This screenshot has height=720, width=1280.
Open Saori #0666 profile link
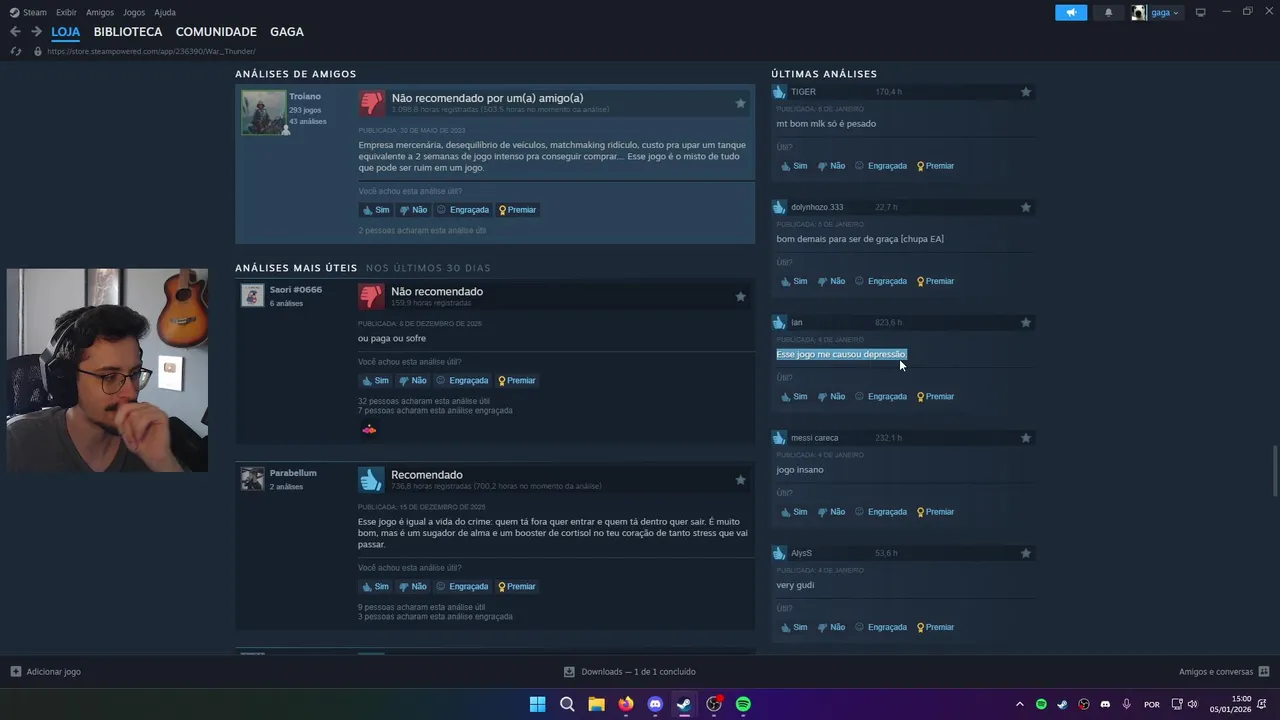pyautogui.click(x=295, y=290)
